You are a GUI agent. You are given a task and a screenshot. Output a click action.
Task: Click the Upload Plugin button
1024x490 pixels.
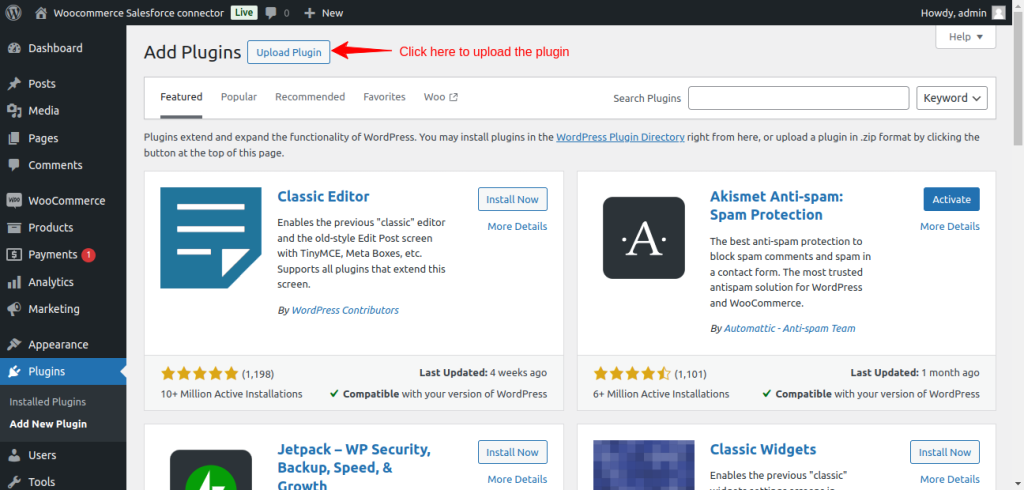[x=288, y=52]
